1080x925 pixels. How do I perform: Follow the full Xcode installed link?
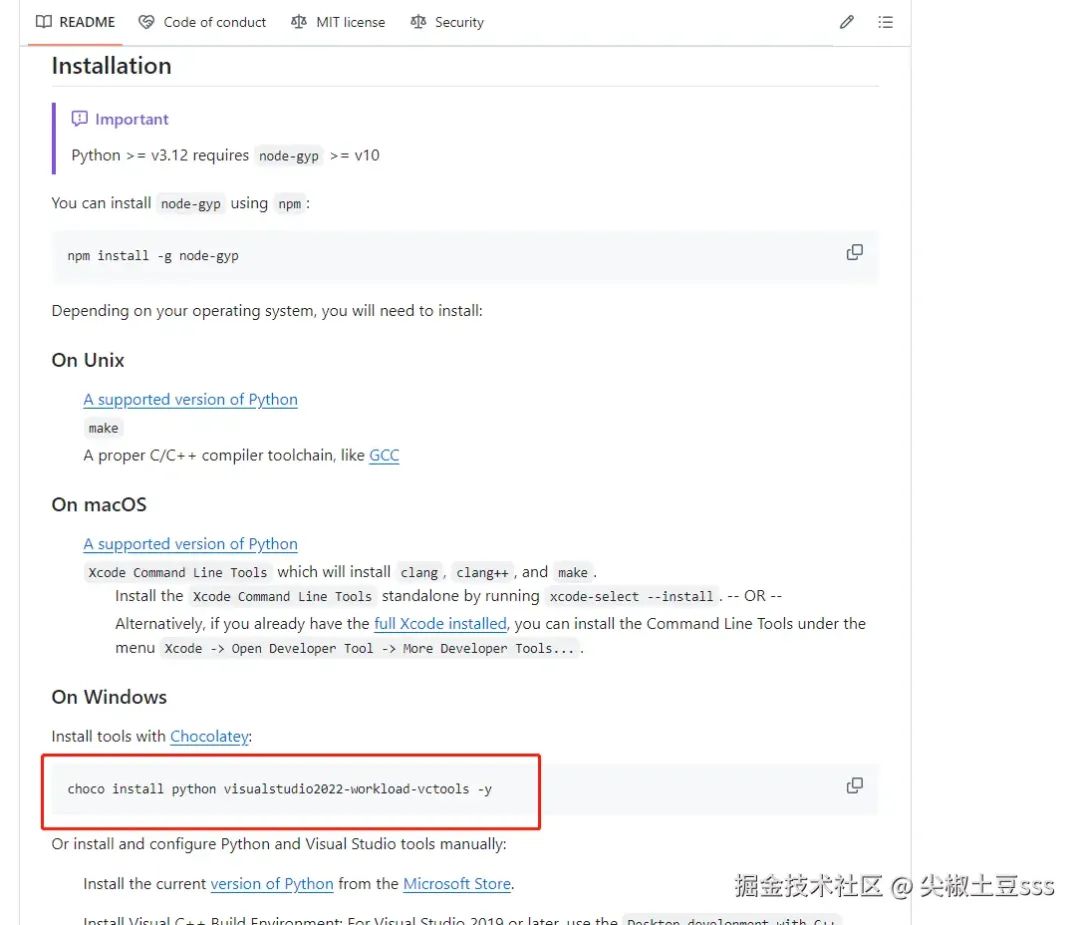pyautogui.click(x=440, y=623)
